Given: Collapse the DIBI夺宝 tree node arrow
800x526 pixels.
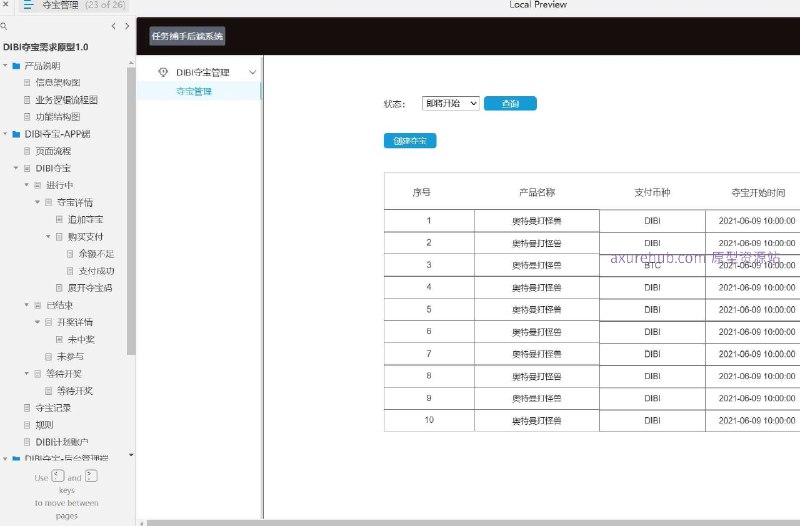Looking at the screenshot, I should pyautogui.click(x=16, y=168).
